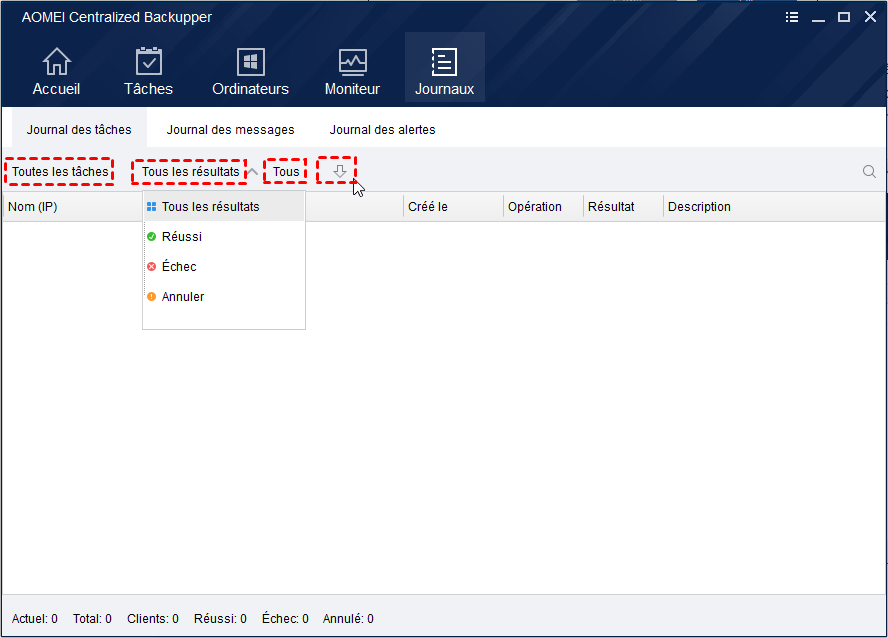Switch to Journal des messages tab

[x=230, y=130]
